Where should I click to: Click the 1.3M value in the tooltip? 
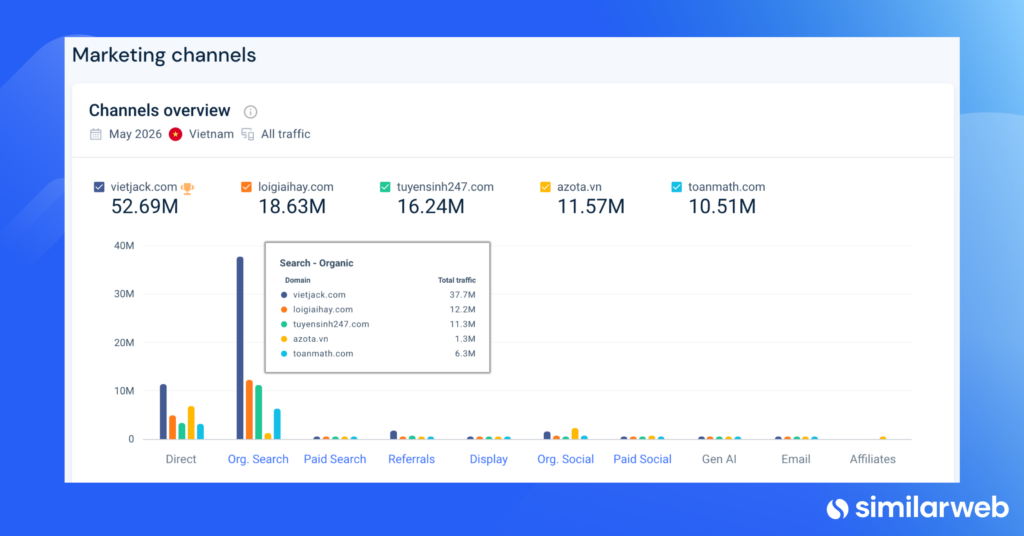point(465,339)
